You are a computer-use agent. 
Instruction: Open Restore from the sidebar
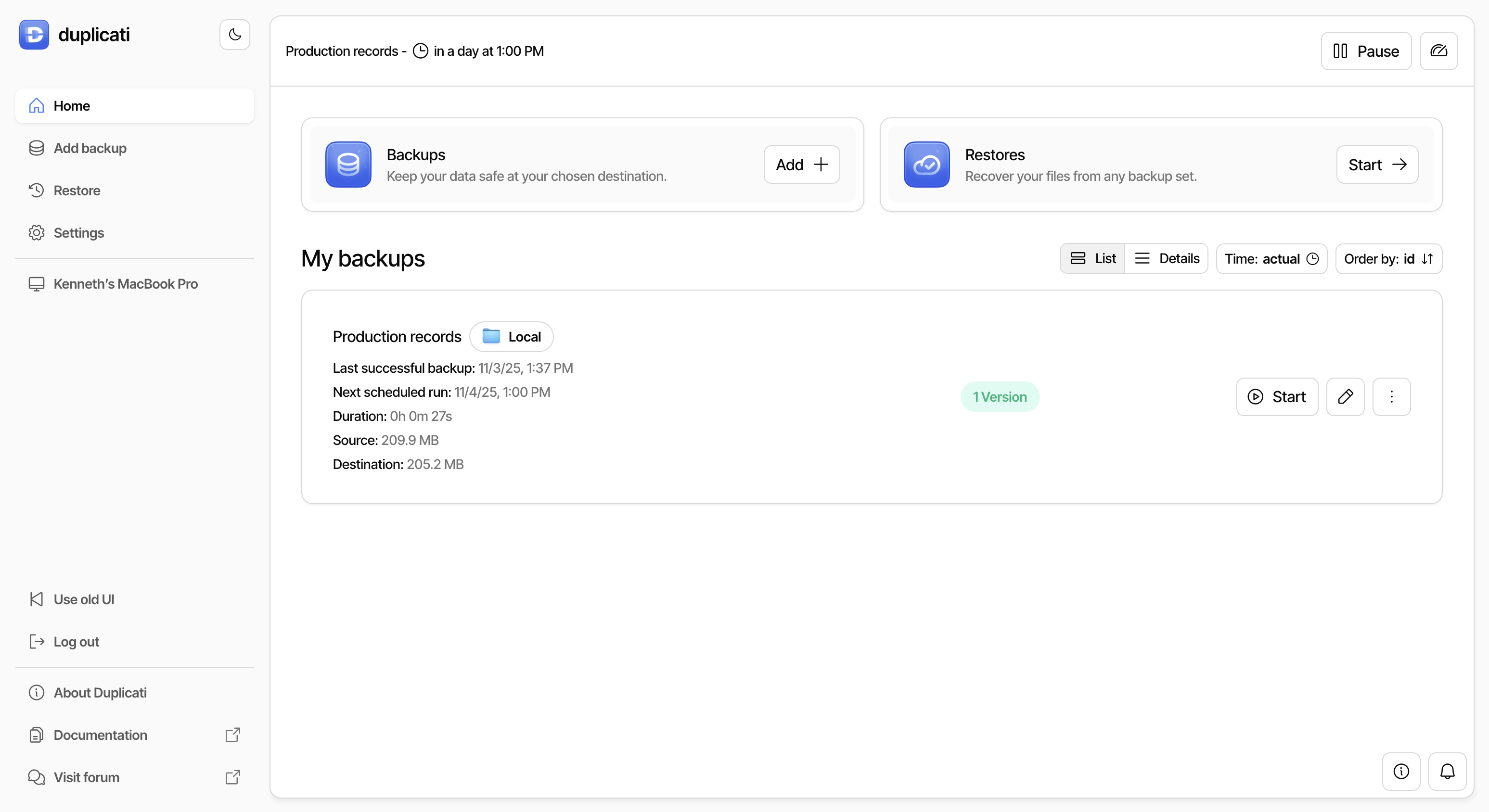click(x=77, y=190)
